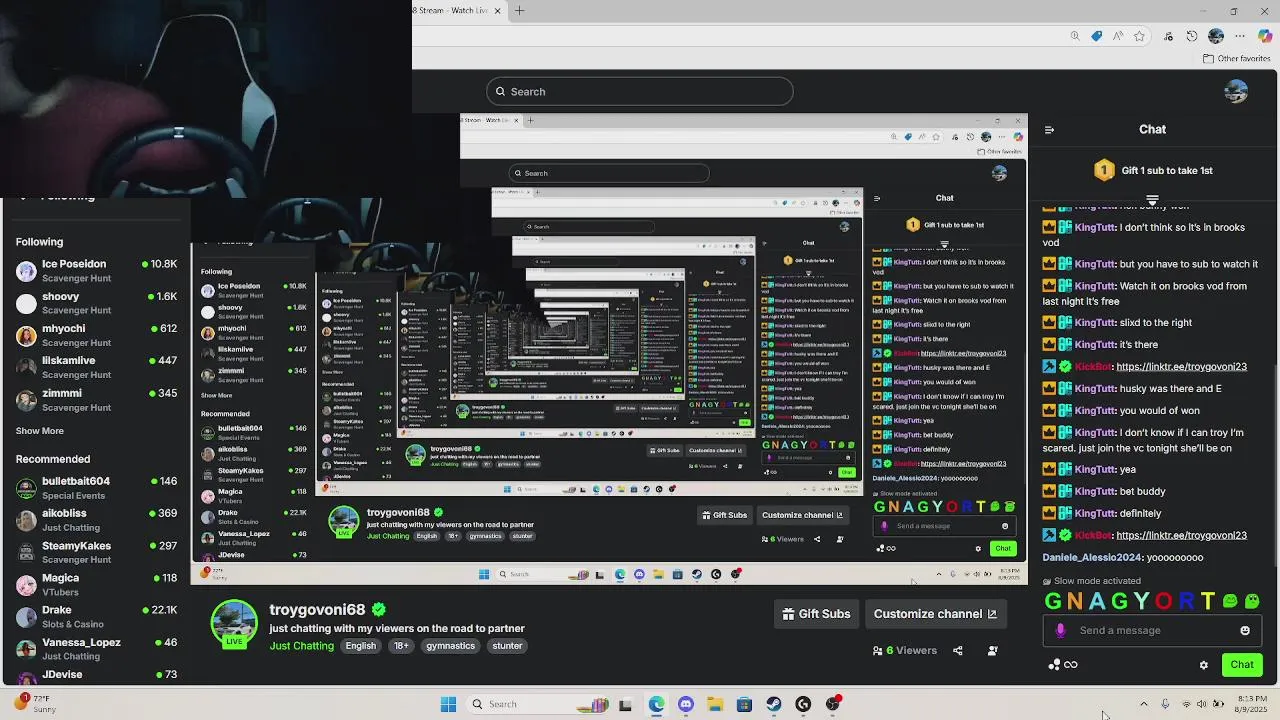The height and width of the screenshot is (720, 1280).
Task: Open the Edge profile picture in the toolbar
Action: [1216, 36]
